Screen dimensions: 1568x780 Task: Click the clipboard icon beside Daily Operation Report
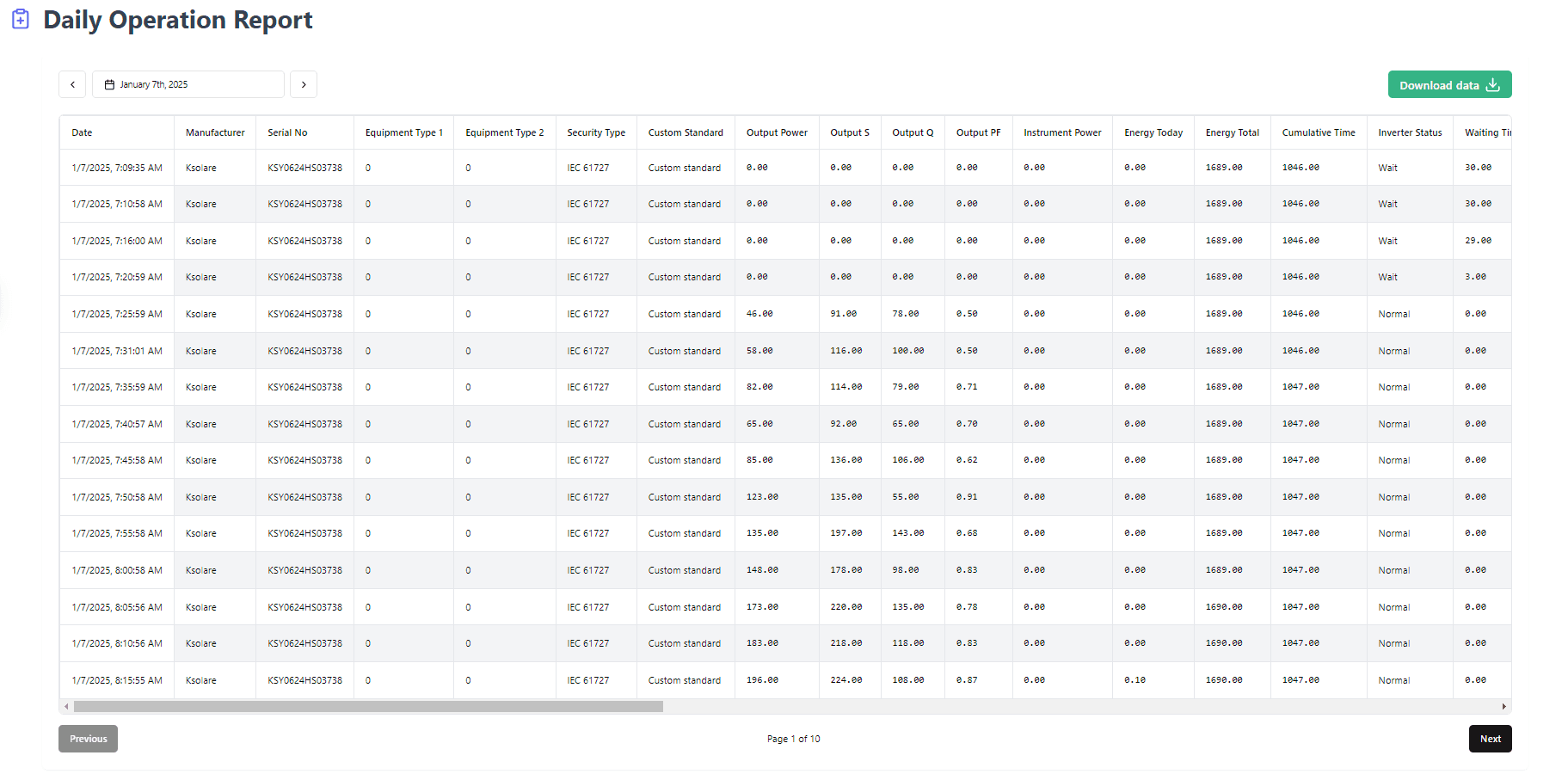[21, 19]
